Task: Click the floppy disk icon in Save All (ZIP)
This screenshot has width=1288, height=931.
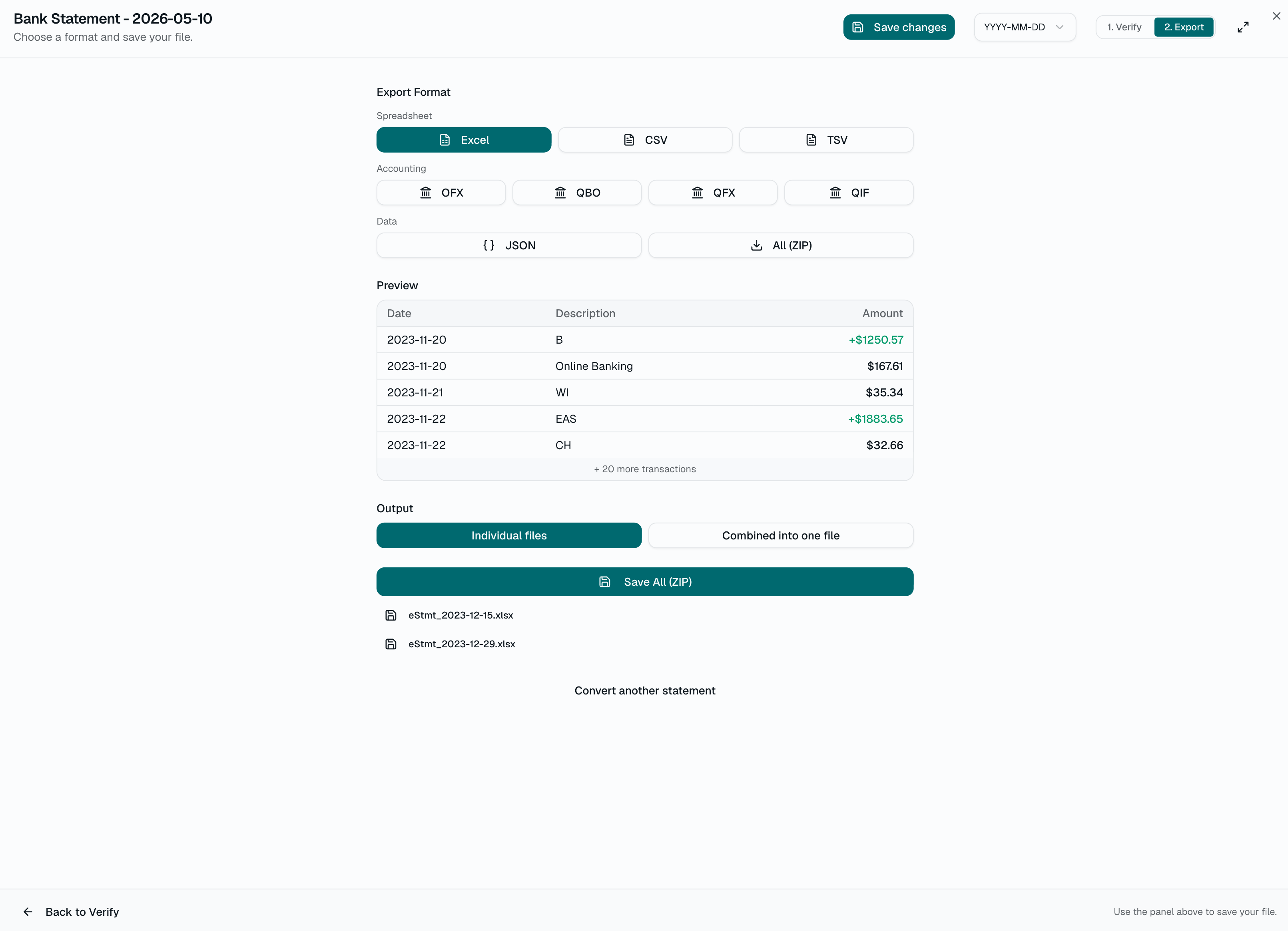Action: 604,582
